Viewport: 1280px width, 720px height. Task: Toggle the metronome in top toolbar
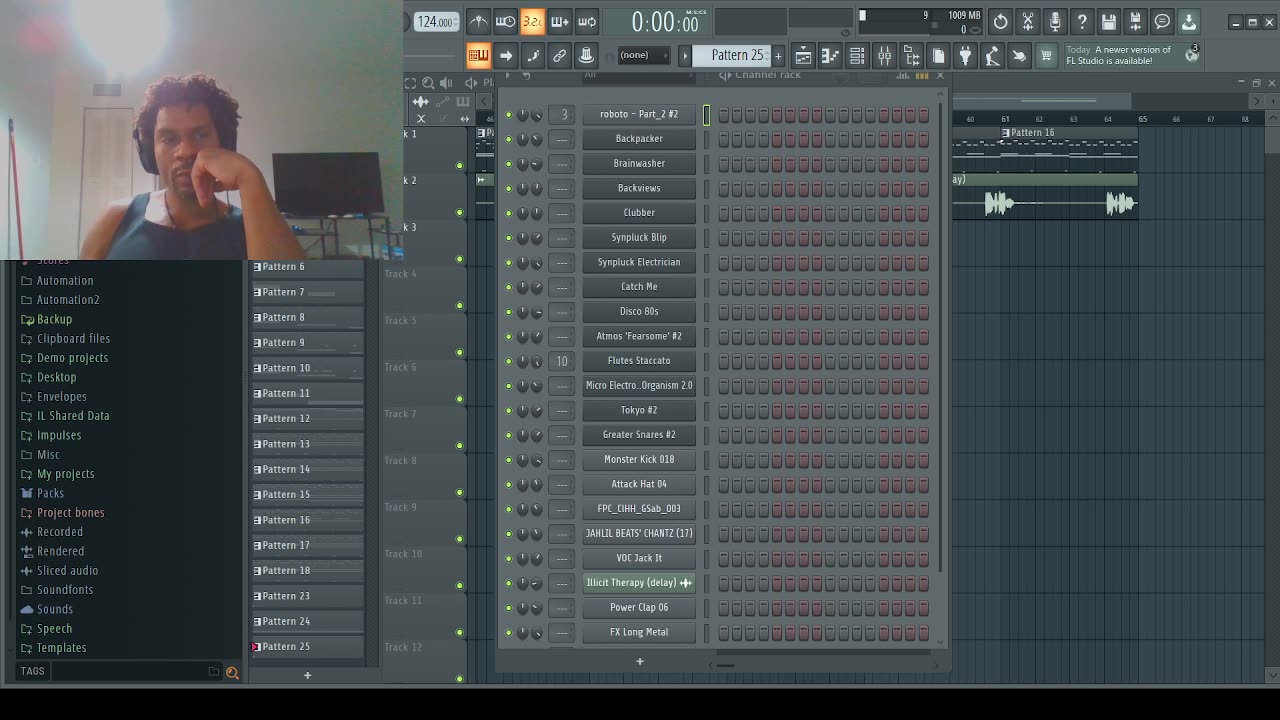point(478,21)
